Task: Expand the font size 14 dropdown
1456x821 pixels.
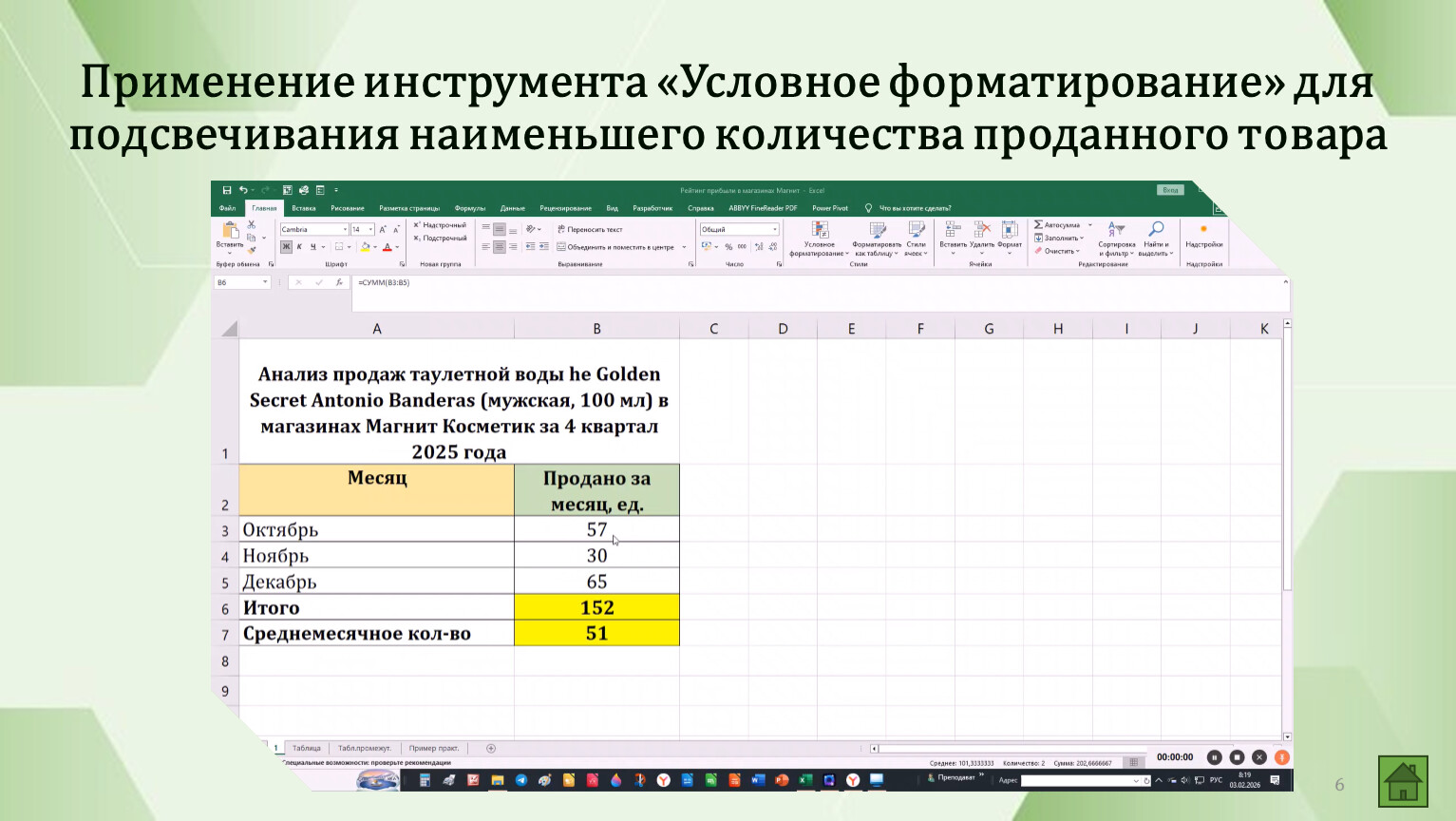Action: (x=369, y=229)
